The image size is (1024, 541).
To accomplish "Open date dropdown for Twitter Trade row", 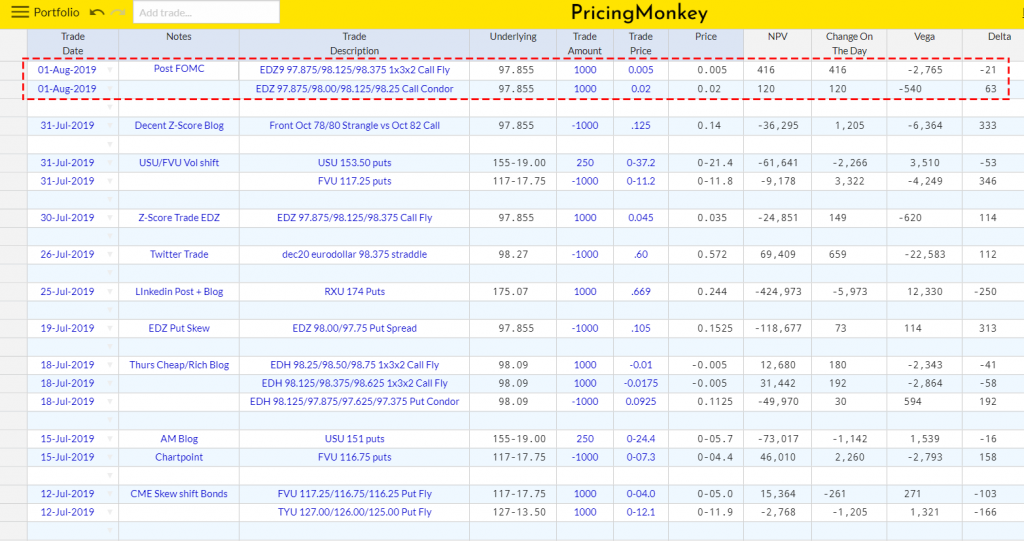I will point(110,254).
